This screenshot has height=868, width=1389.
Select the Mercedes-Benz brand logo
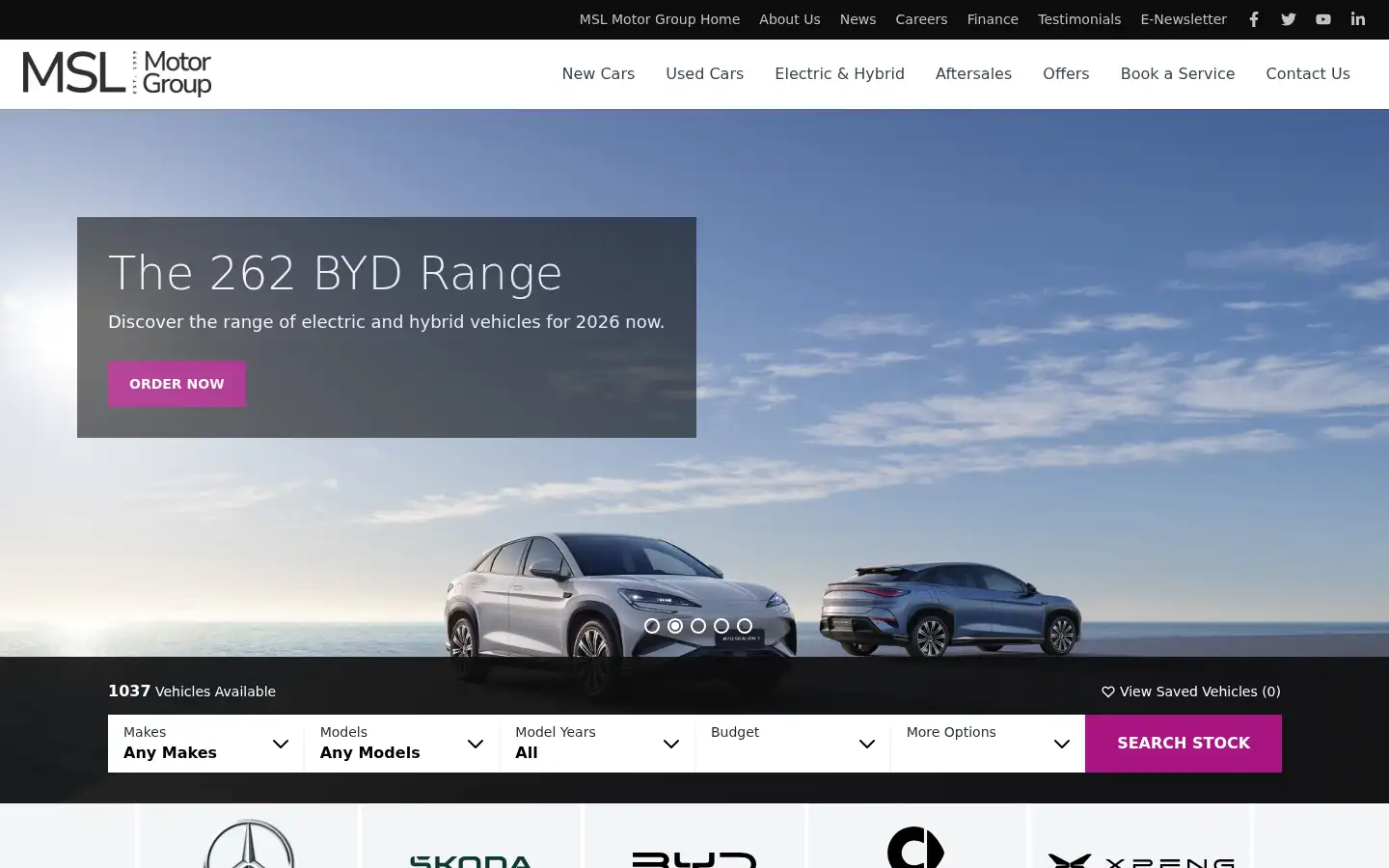249,843
